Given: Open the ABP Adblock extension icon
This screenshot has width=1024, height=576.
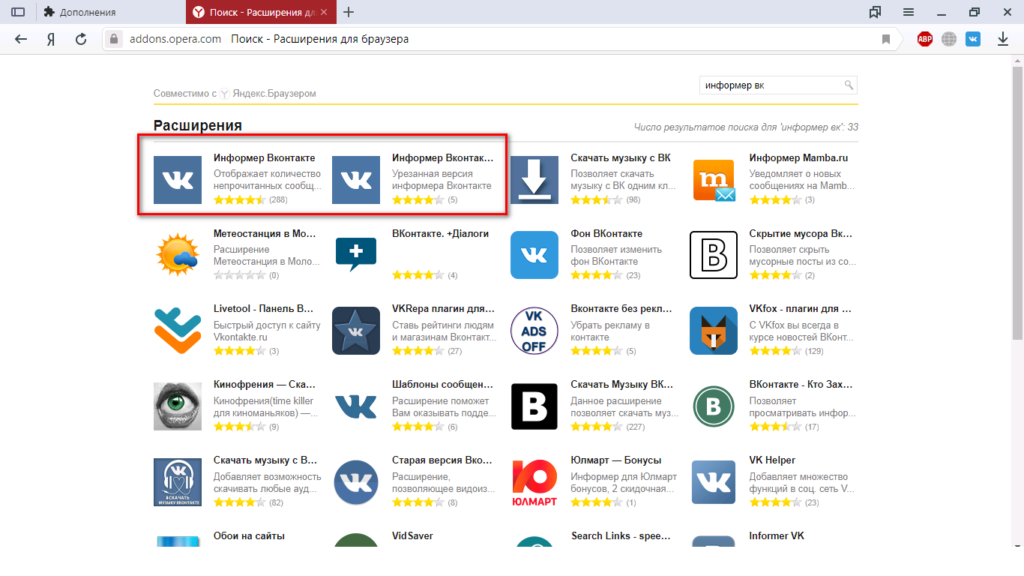Looking at the screenshot, I should coord(924,39).
